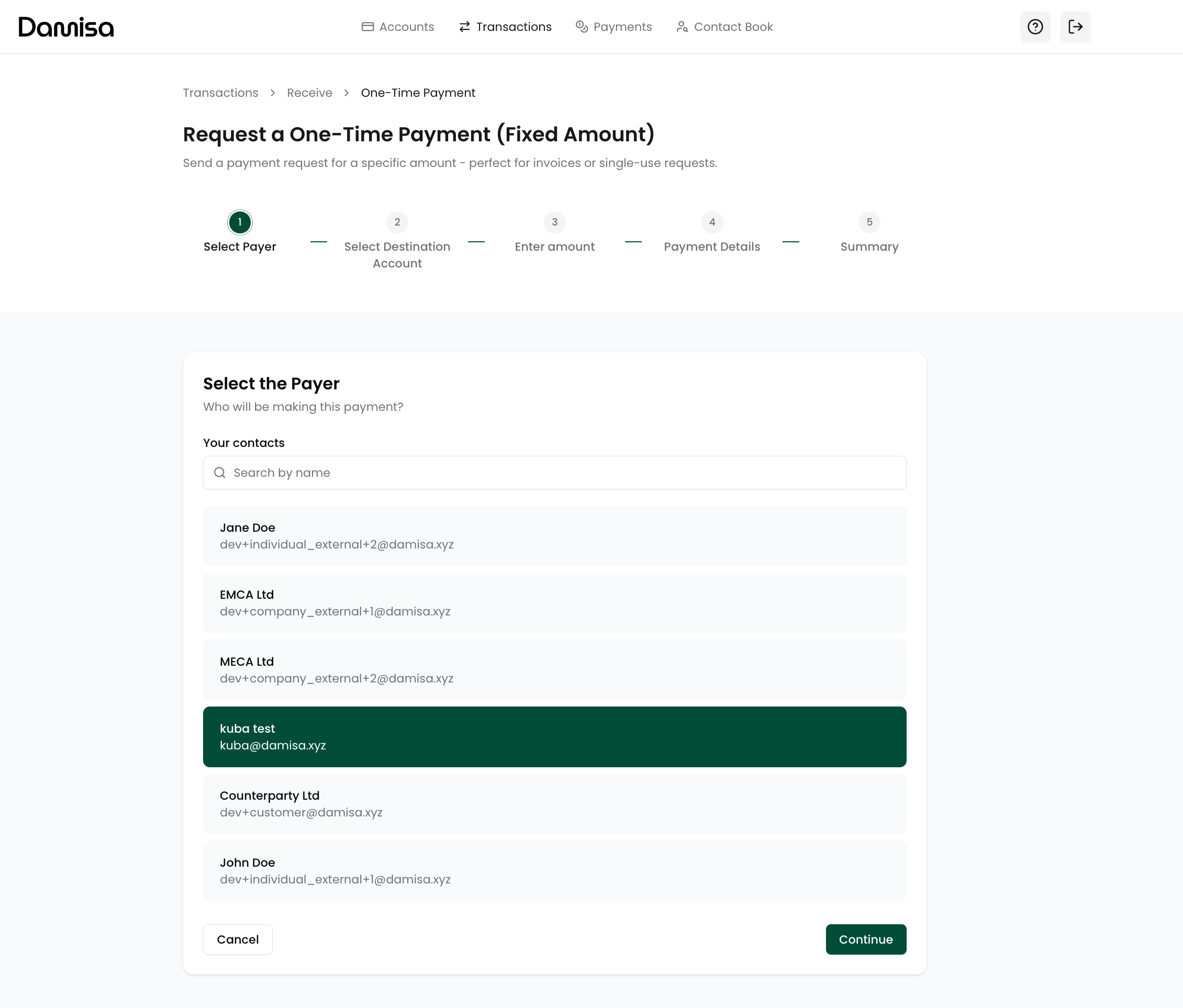Viewport: 1183px width, 1008px height.
Task: Click the logout icon button
Action: 1075,27
